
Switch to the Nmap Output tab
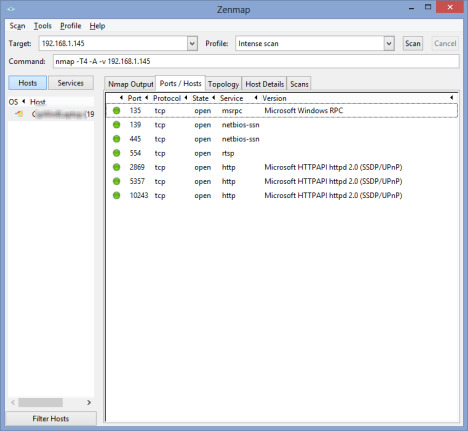click(130, 84)
